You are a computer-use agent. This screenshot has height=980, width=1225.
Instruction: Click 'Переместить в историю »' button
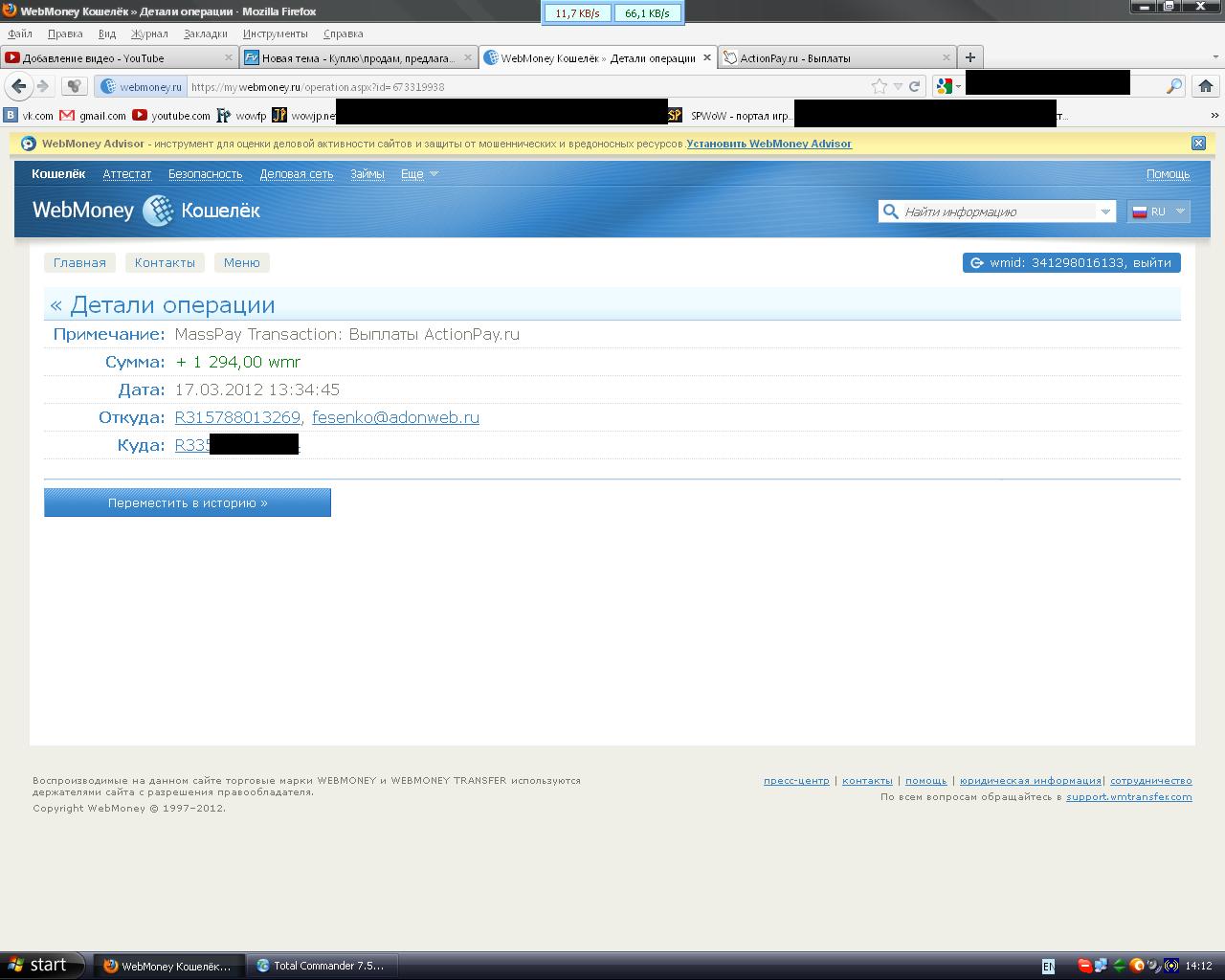188,502
